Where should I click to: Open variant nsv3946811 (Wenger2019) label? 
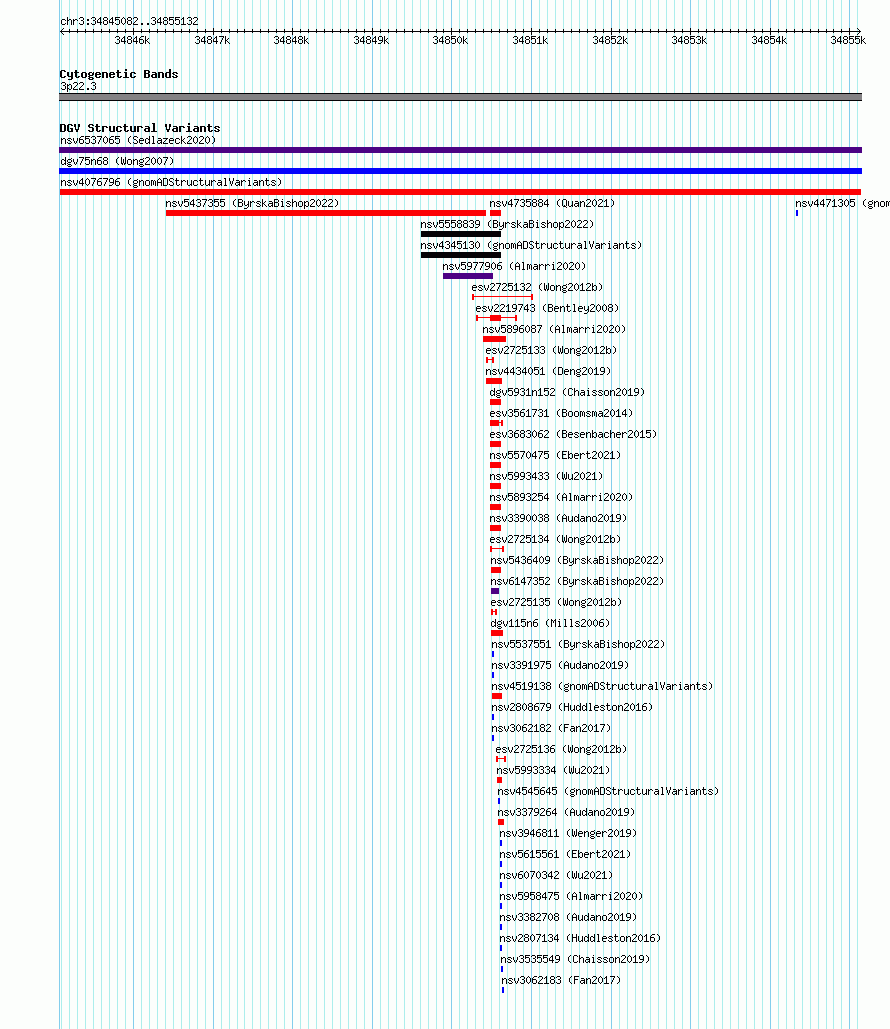[568, 833]
